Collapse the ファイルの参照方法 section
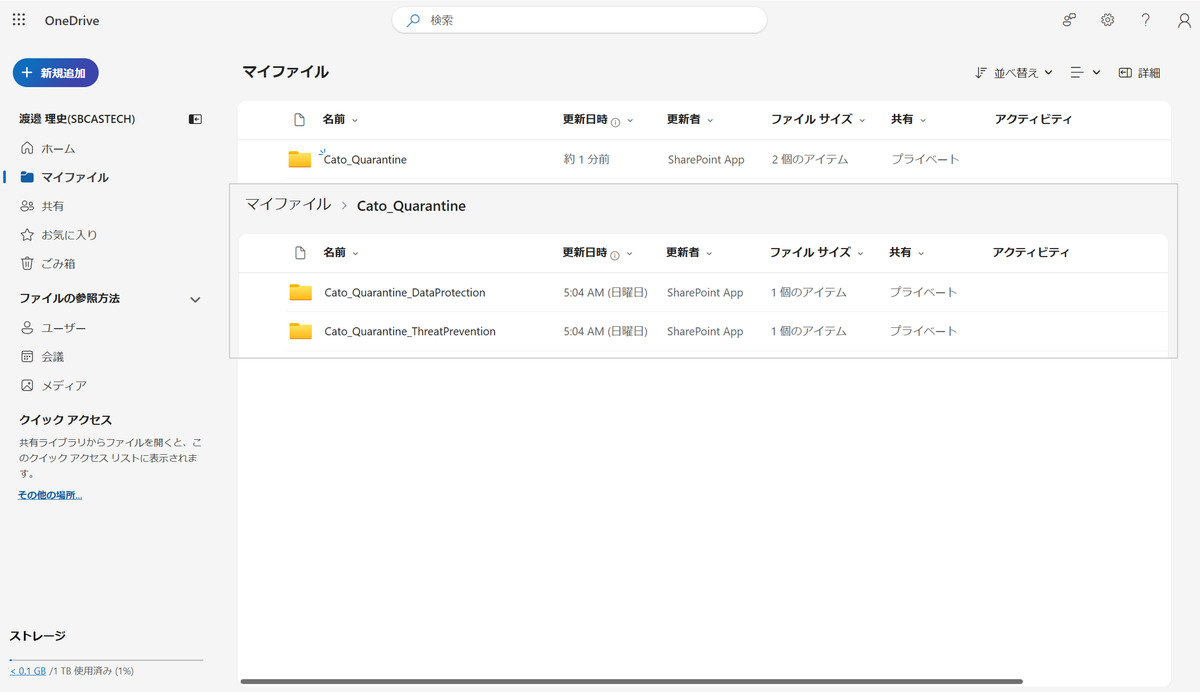Viewport: 1200px width, 692px height. tap(195, 299)
